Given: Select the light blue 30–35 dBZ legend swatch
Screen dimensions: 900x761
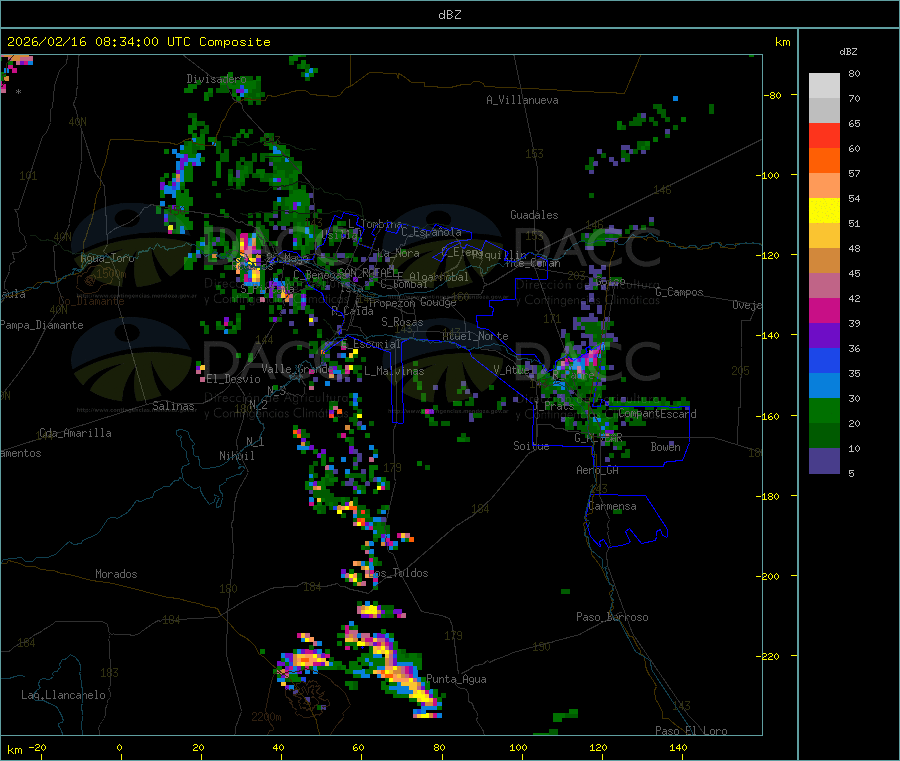Looking at the screenshot, I should click(824, 386).
